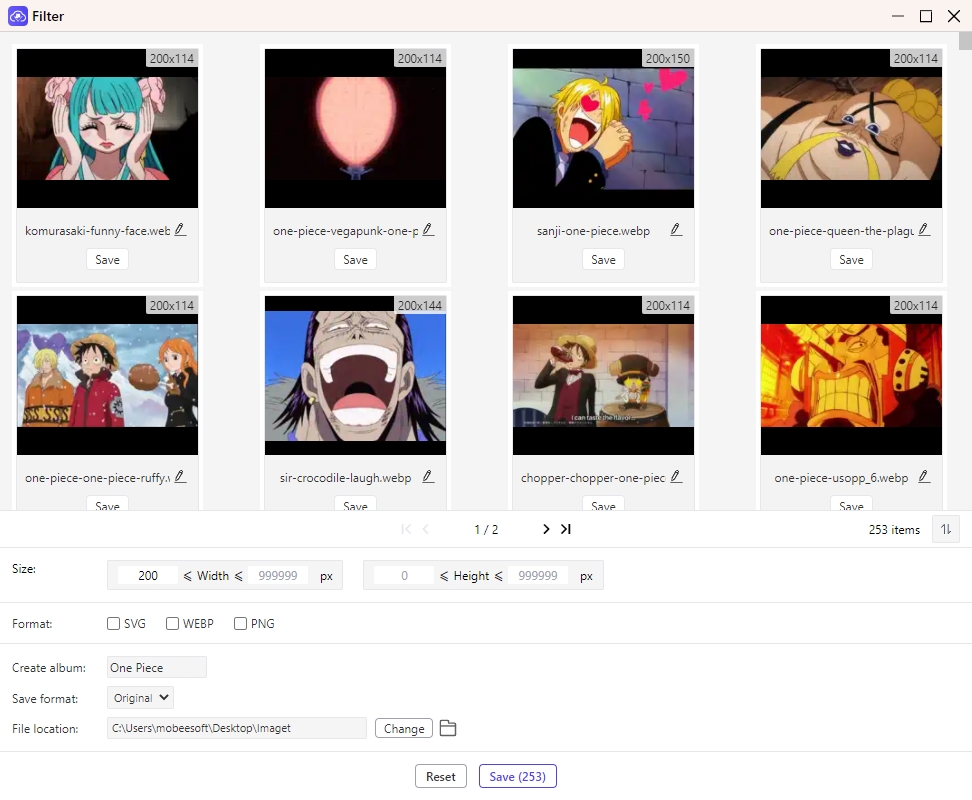This screenshot has height=800, width=972.
Task: Save the vegapunk image
Action: (x=355, y=260)
